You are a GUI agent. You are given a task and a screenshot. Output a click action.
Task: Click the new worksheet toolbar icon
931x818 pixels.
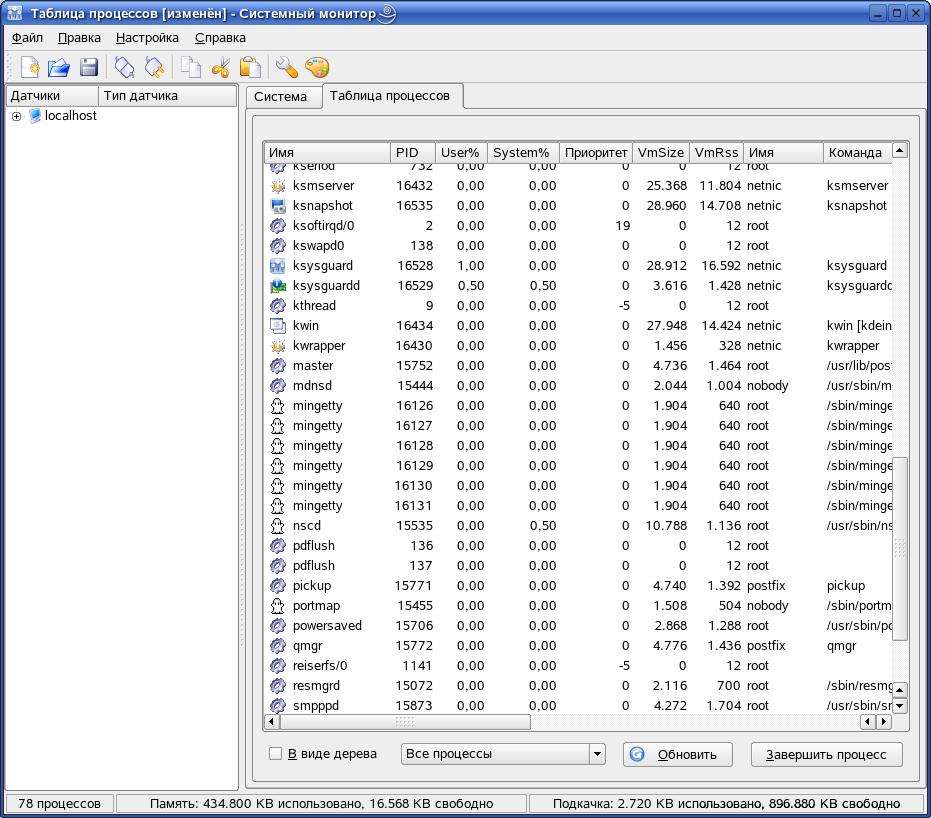click(29, 68)
